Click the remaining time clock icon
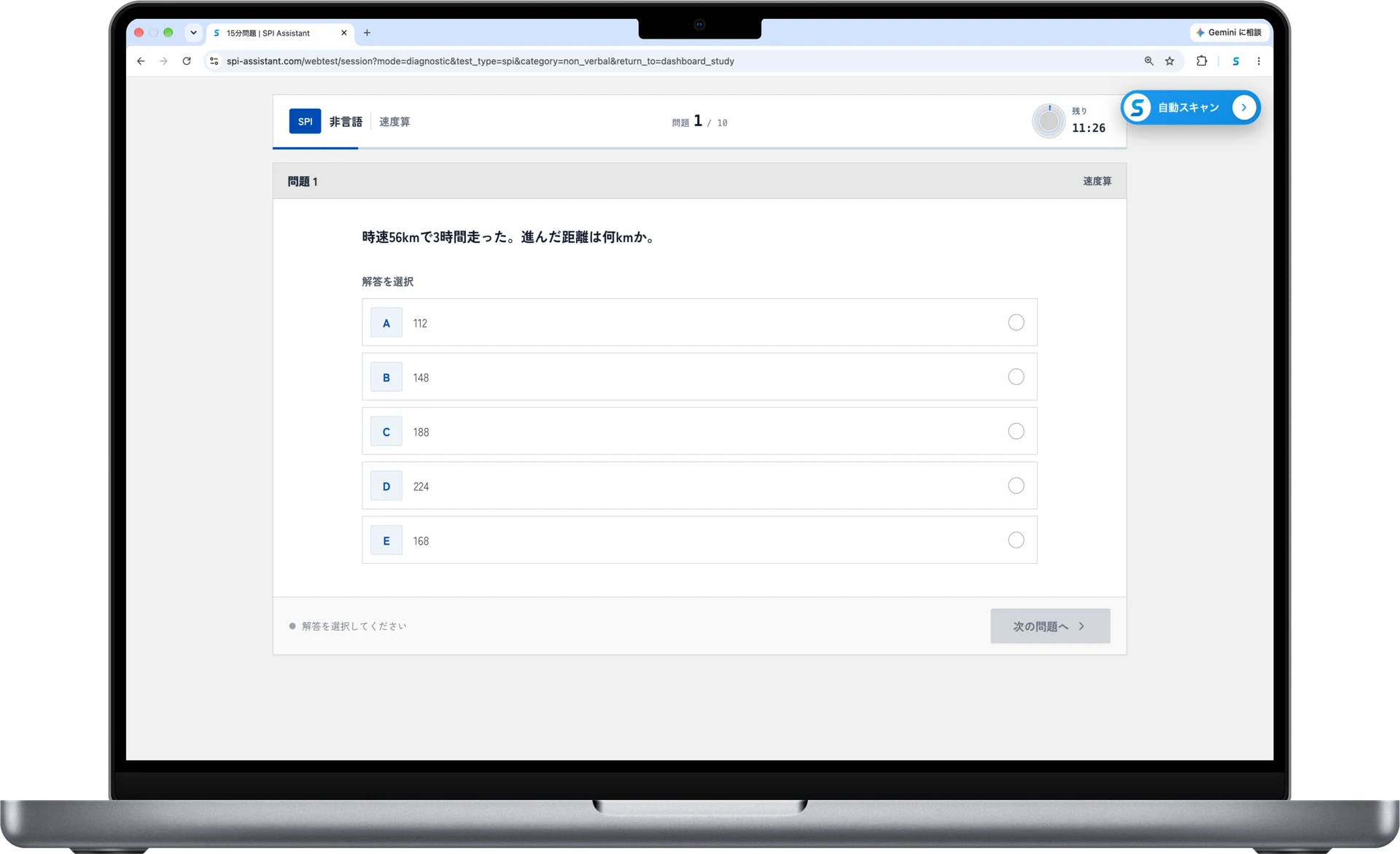 coord(1049,121)
